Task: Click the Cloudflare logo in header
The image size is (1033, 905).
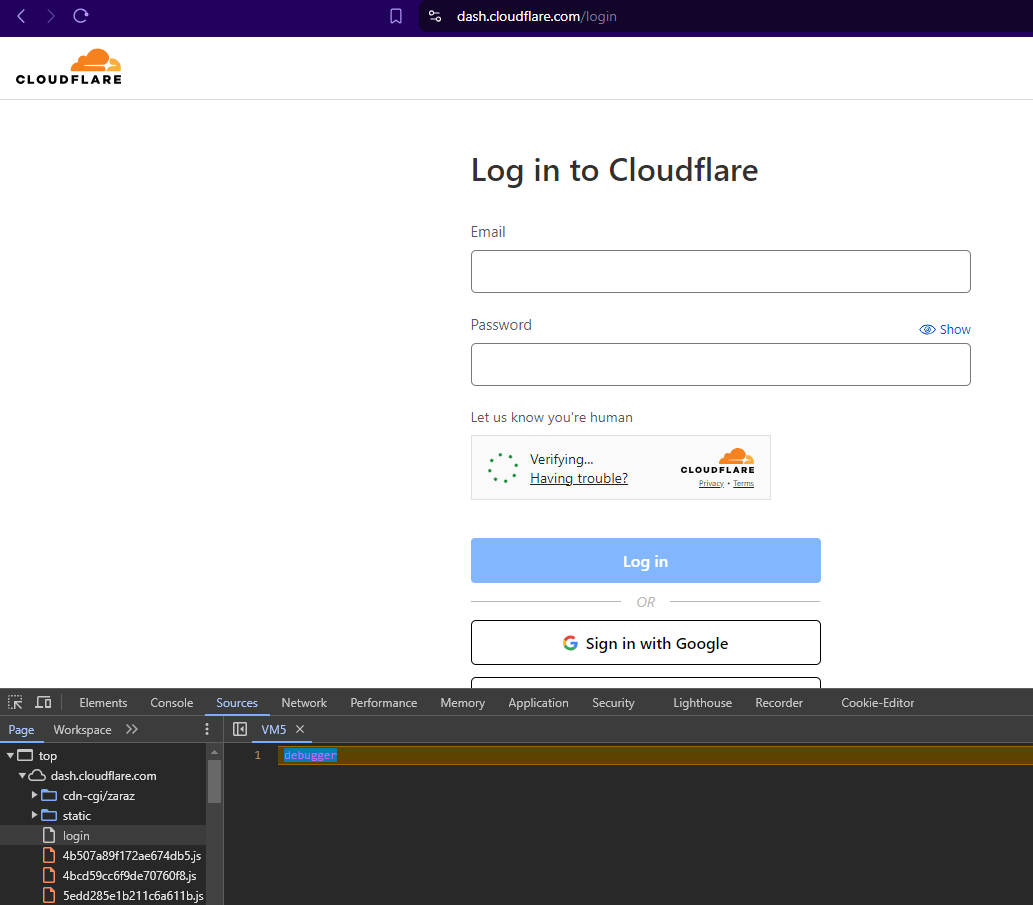Action: 69,67
